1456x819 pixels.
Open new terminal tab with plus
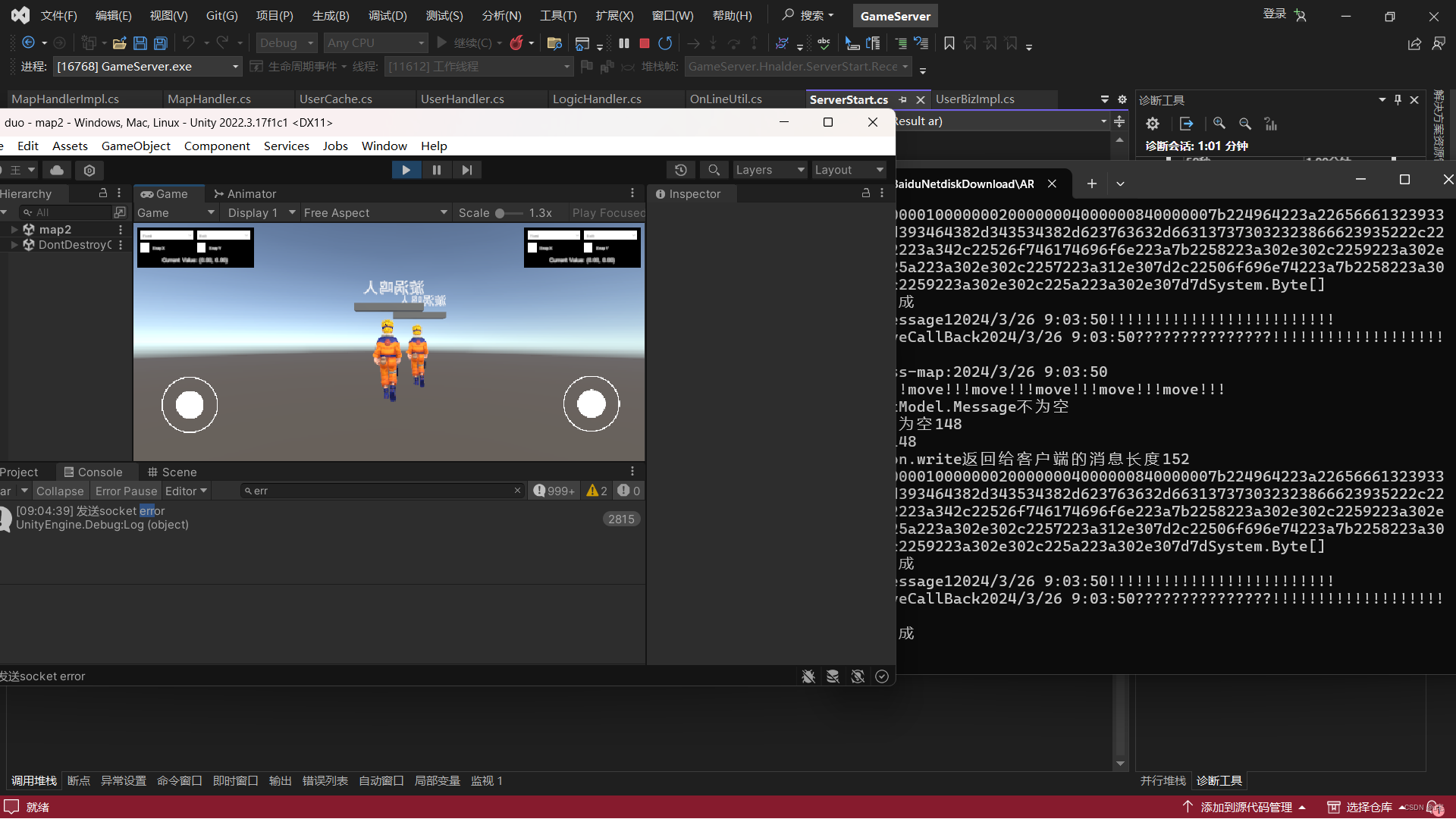tap(1091, 184)
